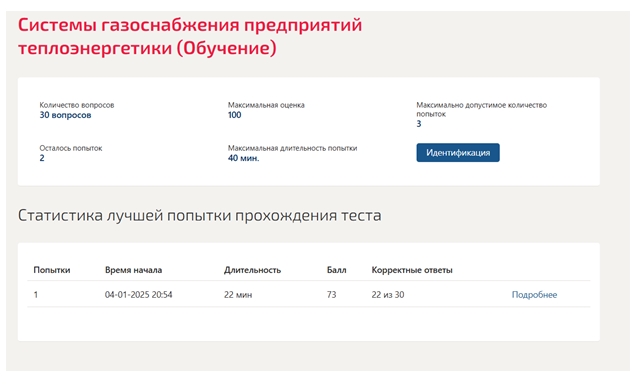Click the Время начала column header
Image resolution: width=641 pixels, height=387 pixels.
(133, 270)
